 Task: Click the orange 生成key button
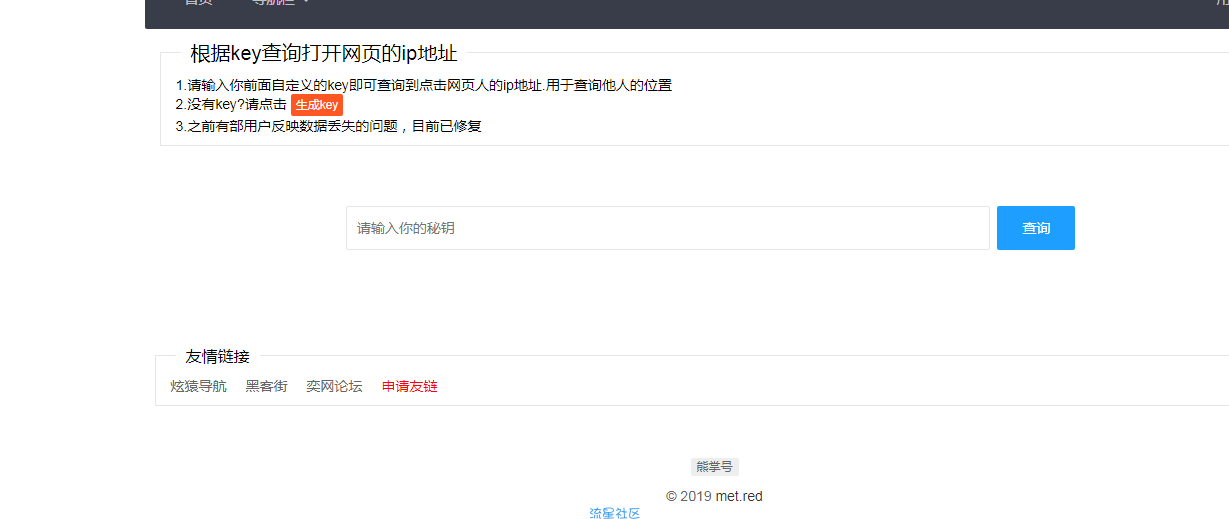coord(317,105)
